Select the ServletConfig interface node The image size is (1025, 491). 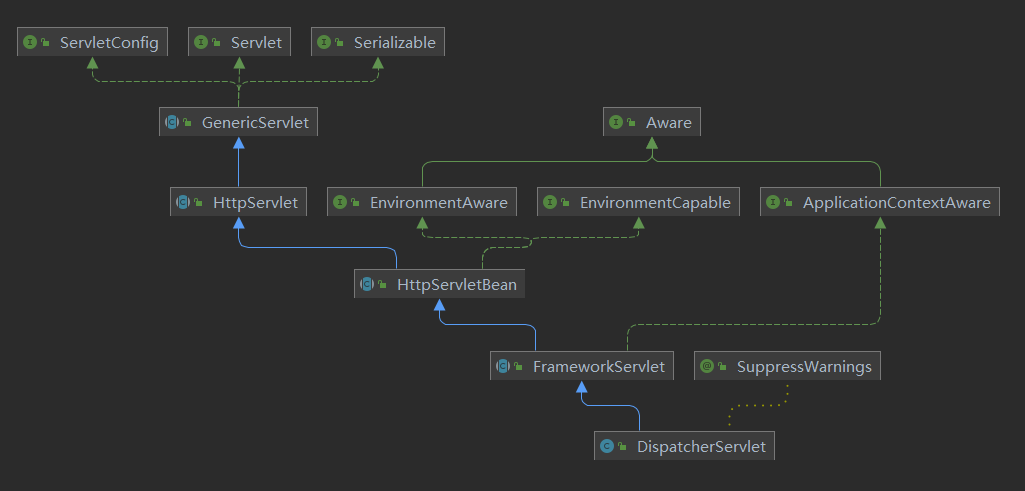pyautogui.click(x=92, y=42)
